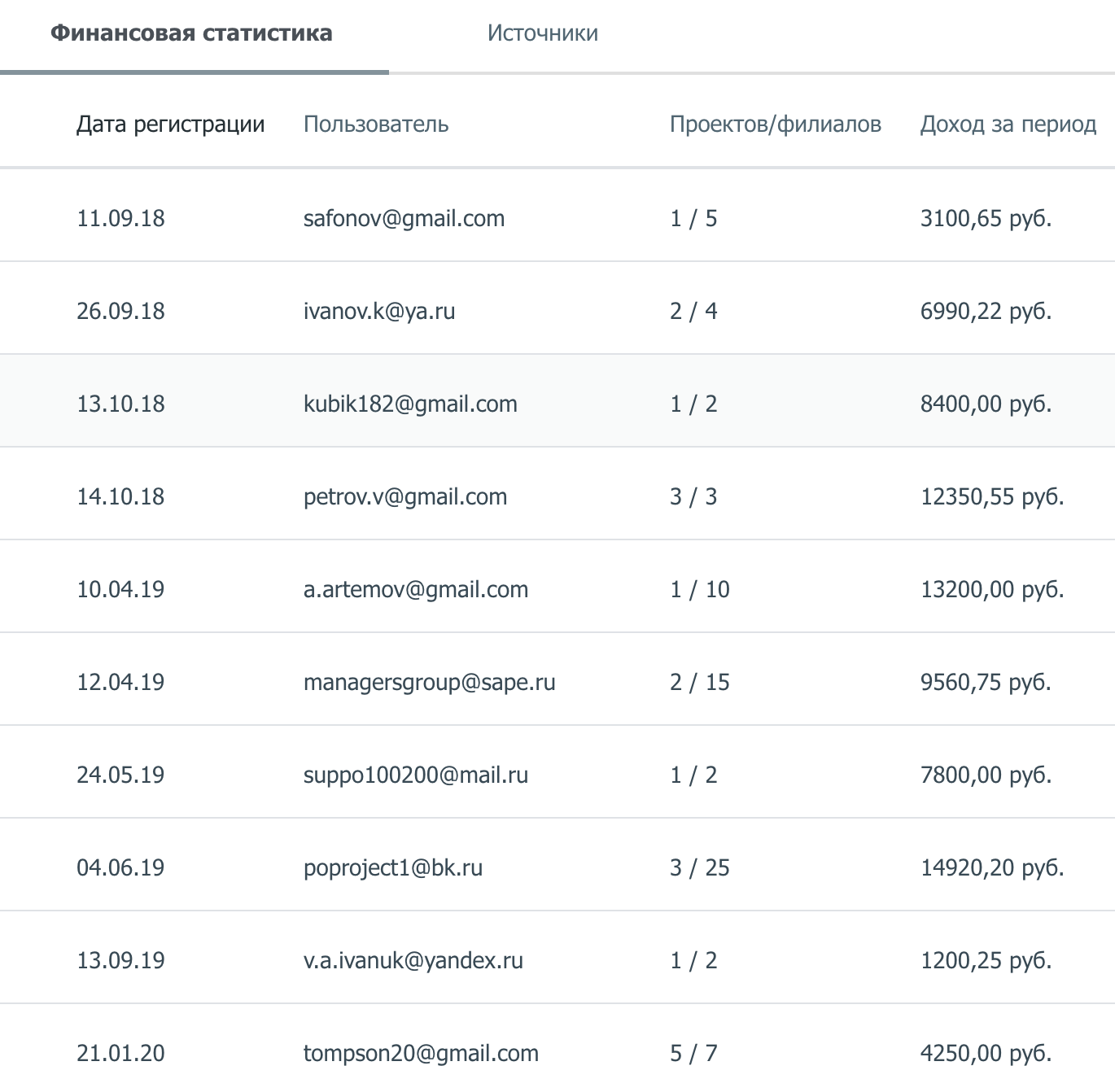Select user suppo100200@mail.ru
This screenshot has width=1115, height=1092.
pyautogui.click(x=415, y=775)
